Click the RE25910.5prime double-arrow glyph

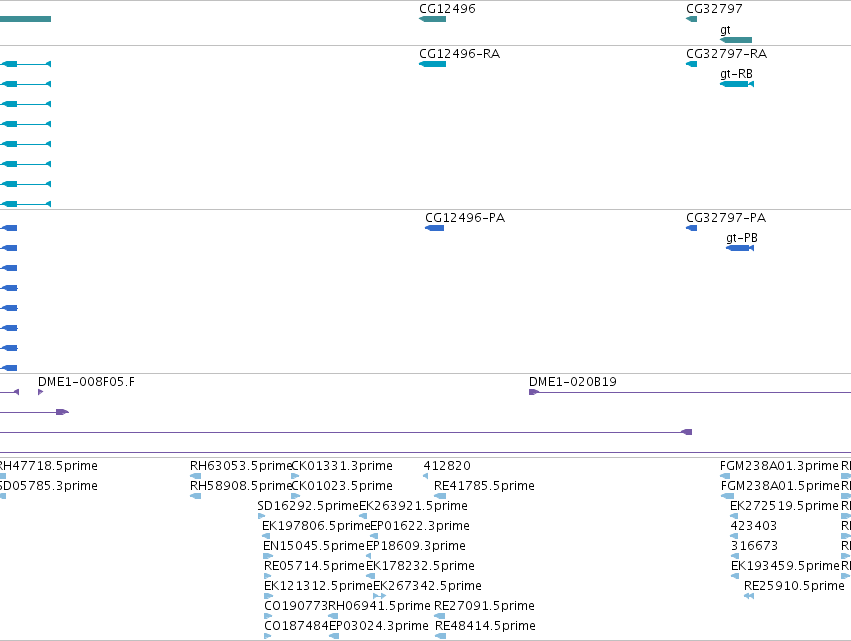point(749,596)
